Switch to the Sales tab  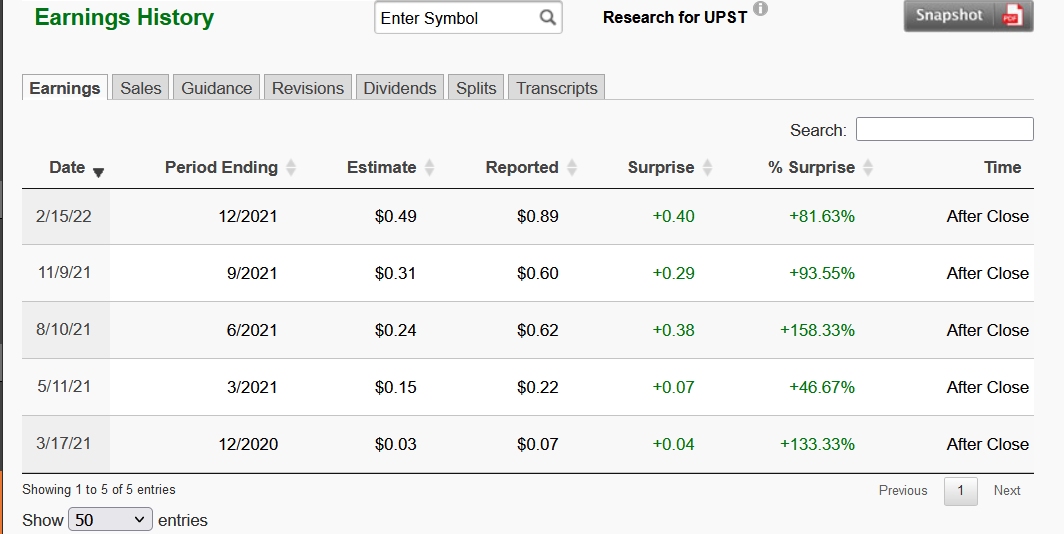pyautogui.click(x=141, y=88)
